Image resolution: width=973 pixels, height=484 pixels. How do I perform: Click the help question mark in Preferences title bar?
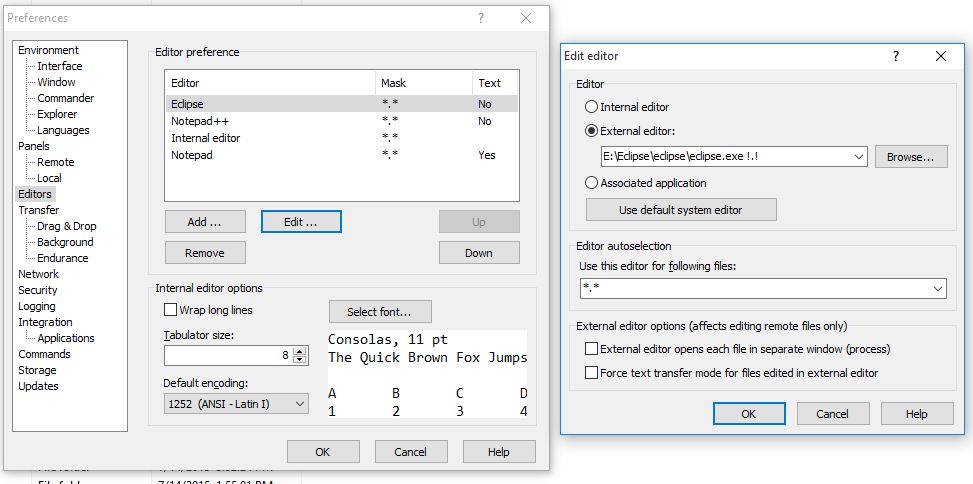(481, 18)
